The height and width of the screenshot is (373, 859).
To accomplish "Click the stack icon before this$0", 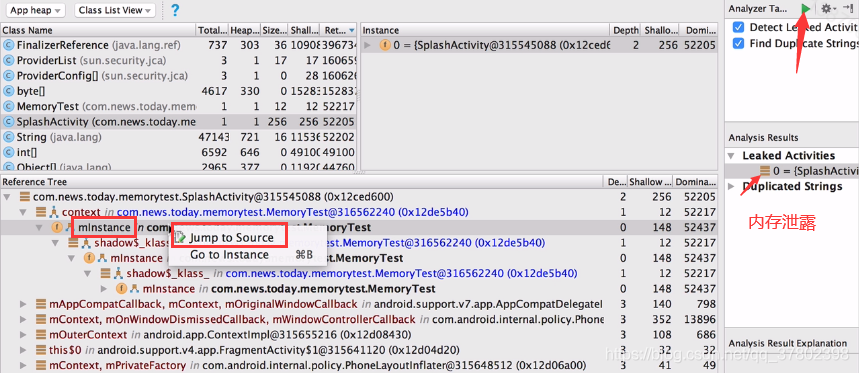I will [x=41, y=349].
